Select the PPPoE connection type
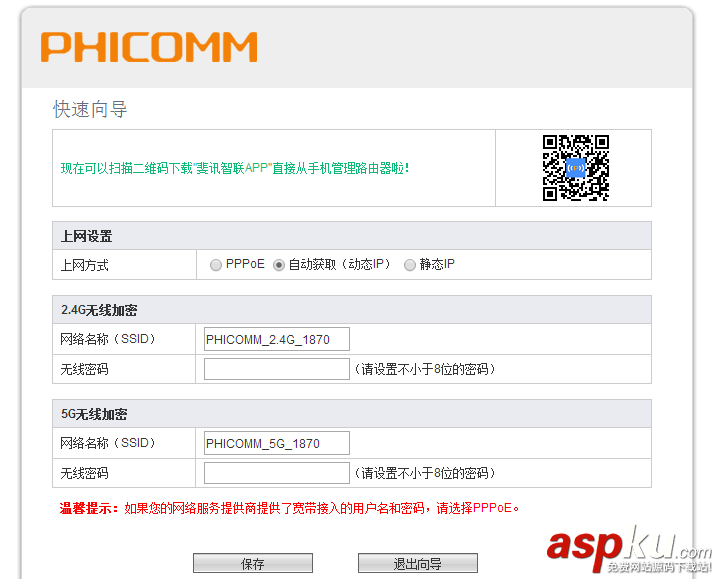The height and width of the screenshot is (579, 717). pos(215,265)
